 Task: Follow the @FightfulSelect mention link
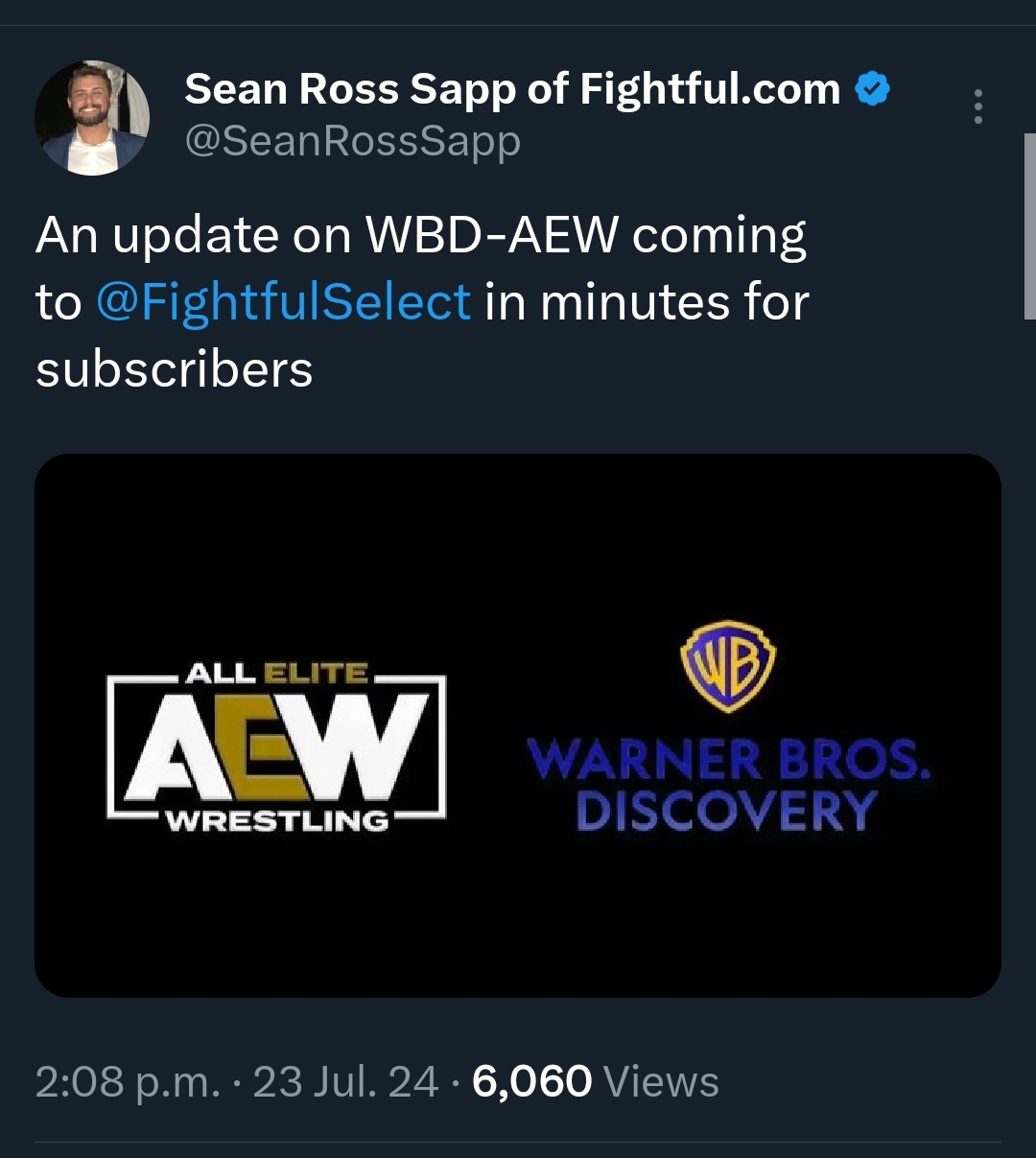tap(283, 302)
